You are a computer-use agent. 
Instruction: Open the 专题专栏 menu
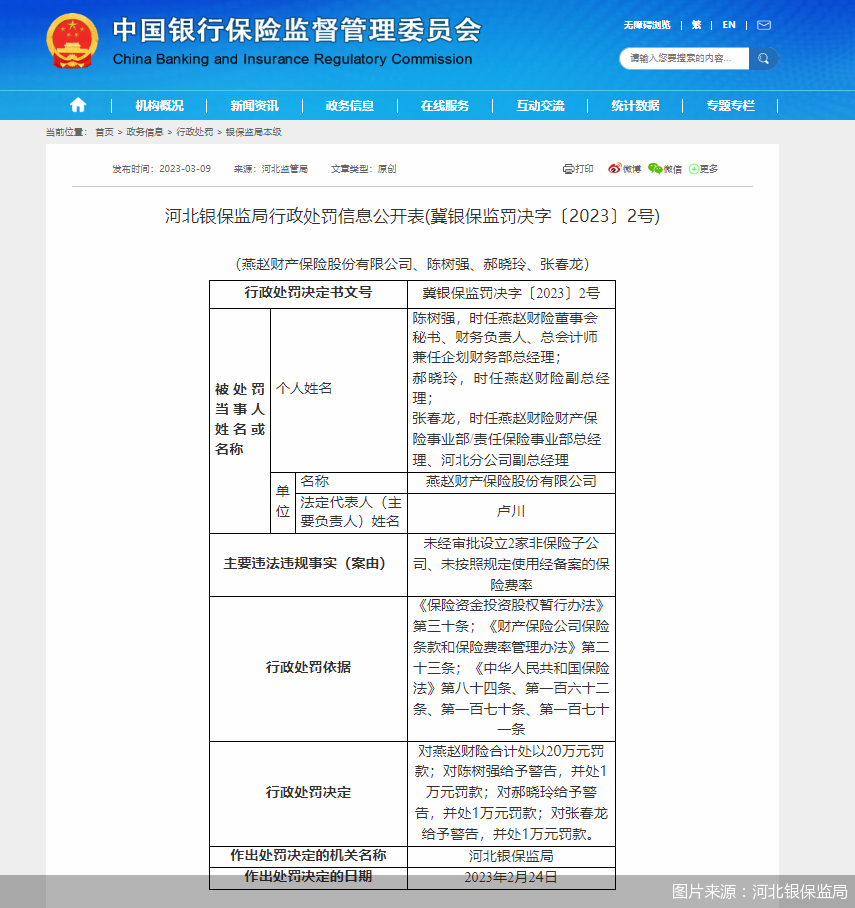730,105
